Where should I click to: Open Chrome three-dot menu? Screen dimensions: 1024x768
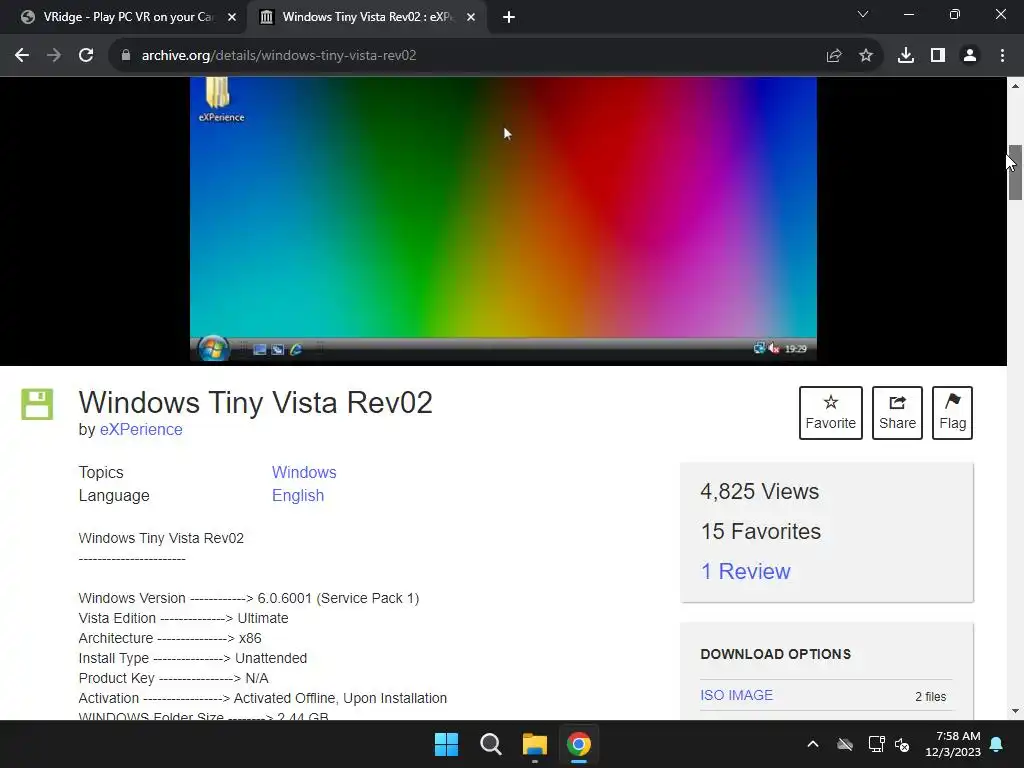[x=1002, y=56]
